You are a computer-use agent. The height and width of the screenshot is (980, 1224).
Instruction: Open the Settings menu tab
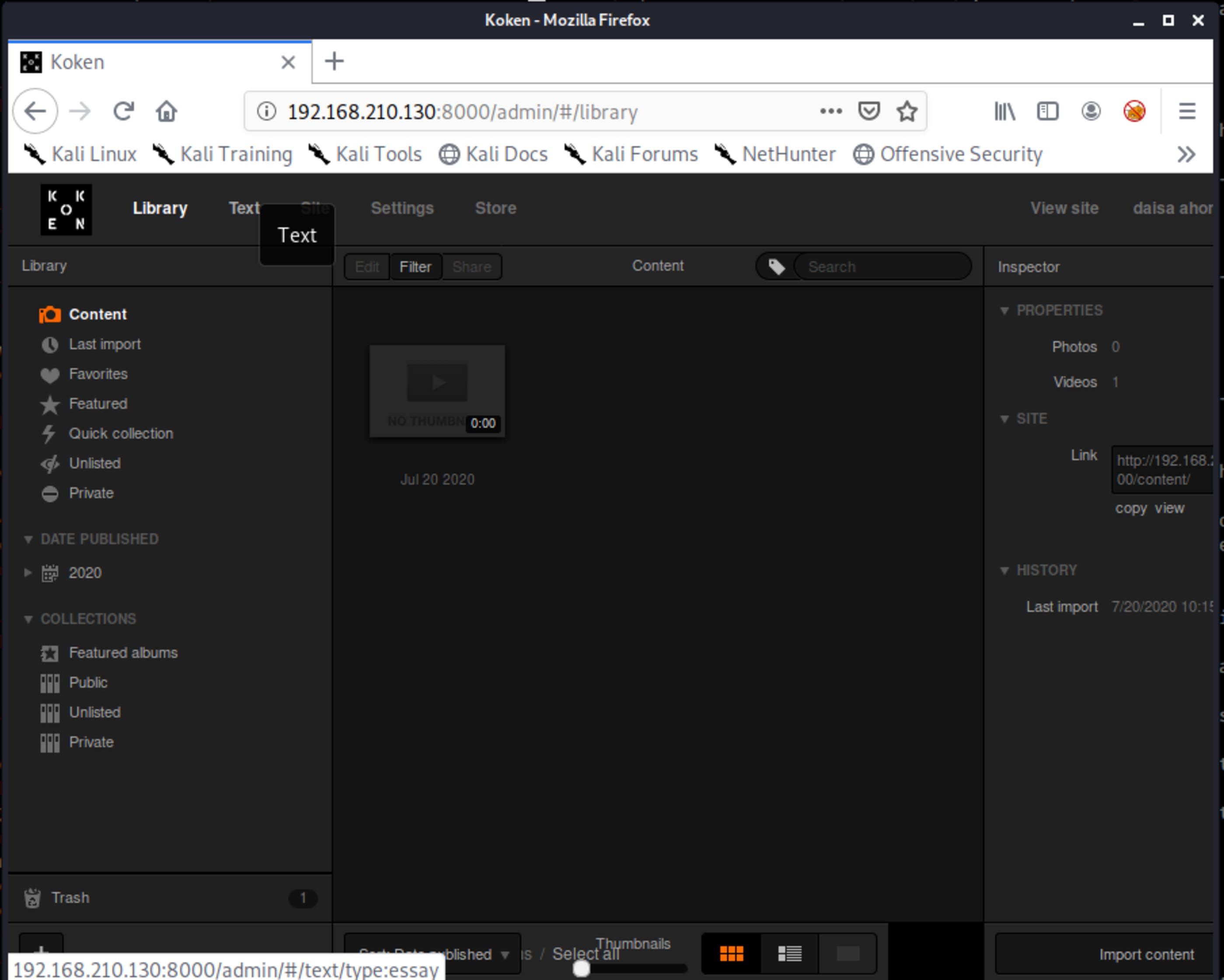pos(402,208)
